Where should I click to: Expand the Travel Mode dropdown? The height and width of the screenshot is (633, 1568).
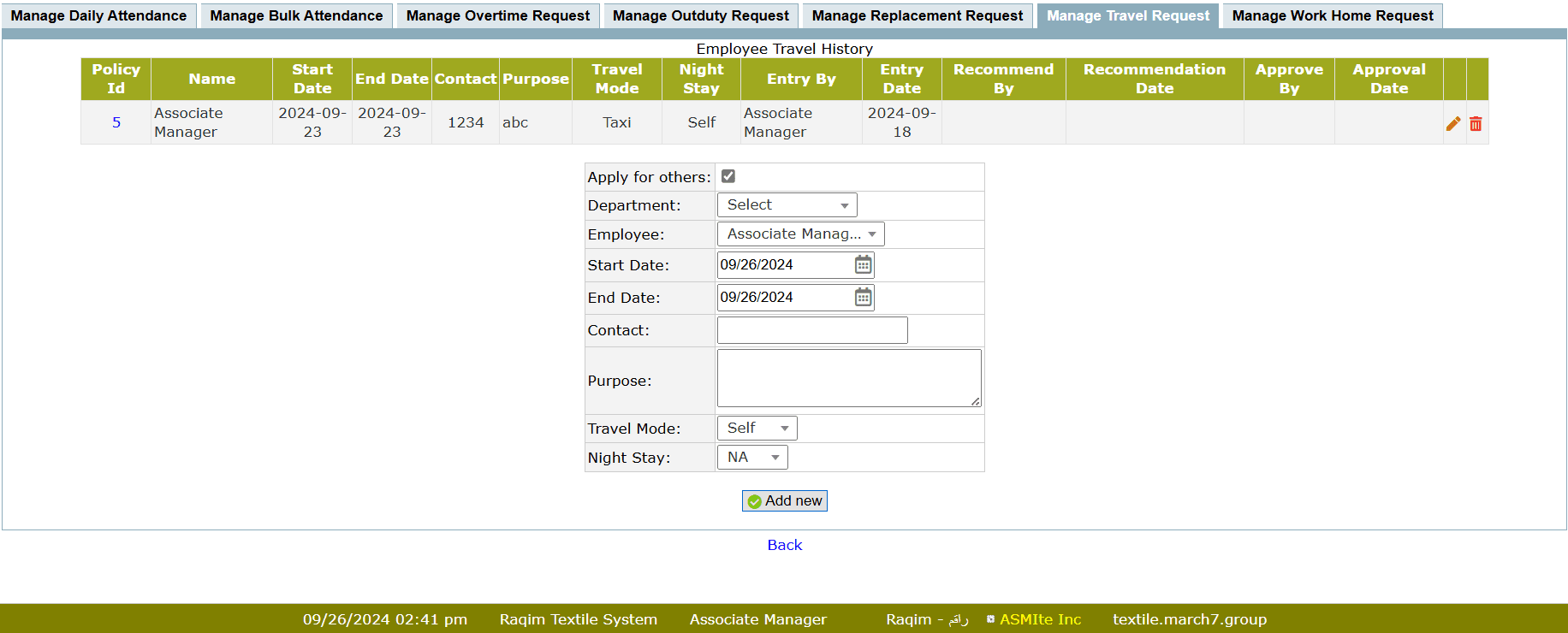tap(757, 429)
